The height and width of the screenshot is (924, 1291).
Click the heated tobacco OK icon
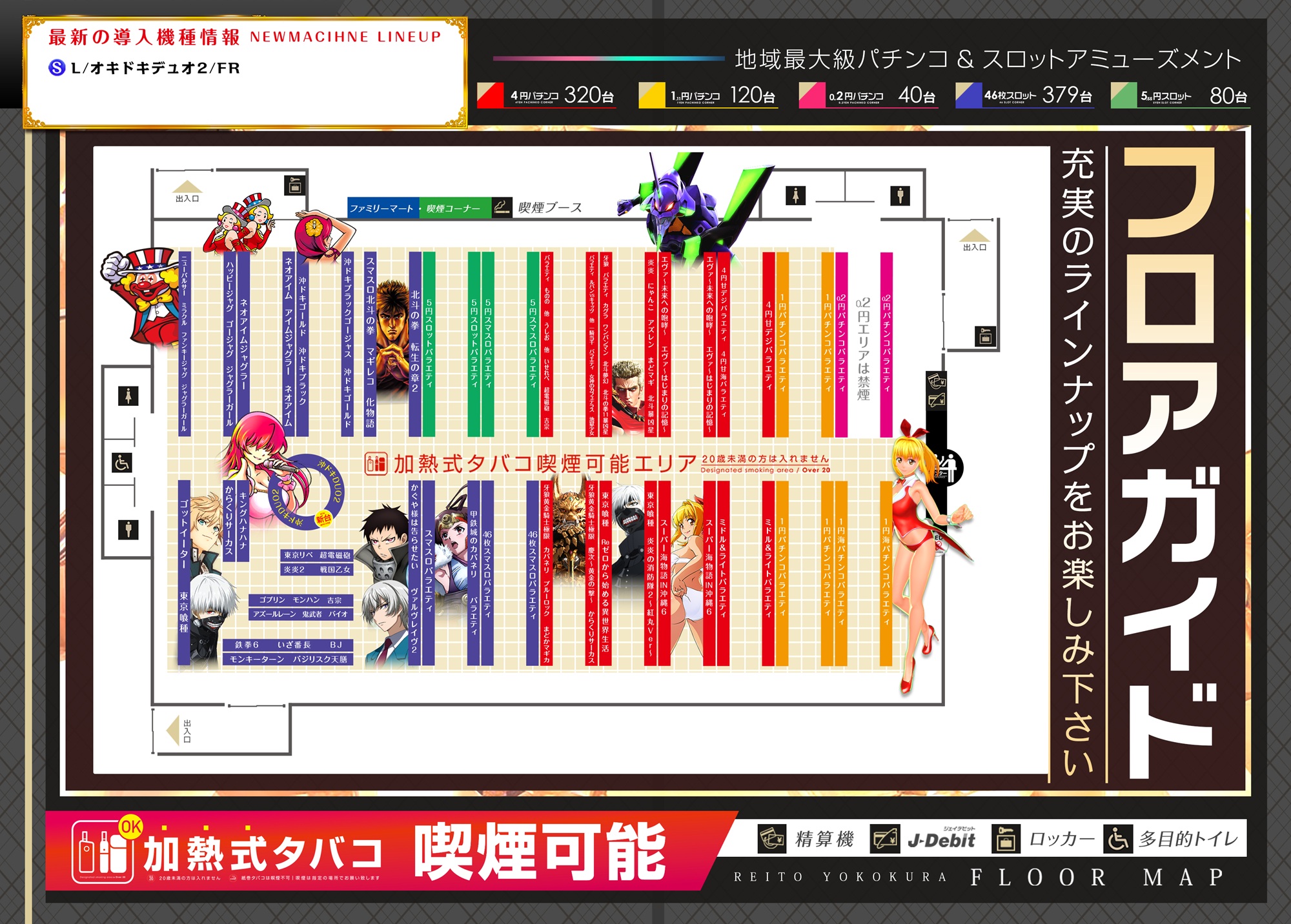pos(103,852)
